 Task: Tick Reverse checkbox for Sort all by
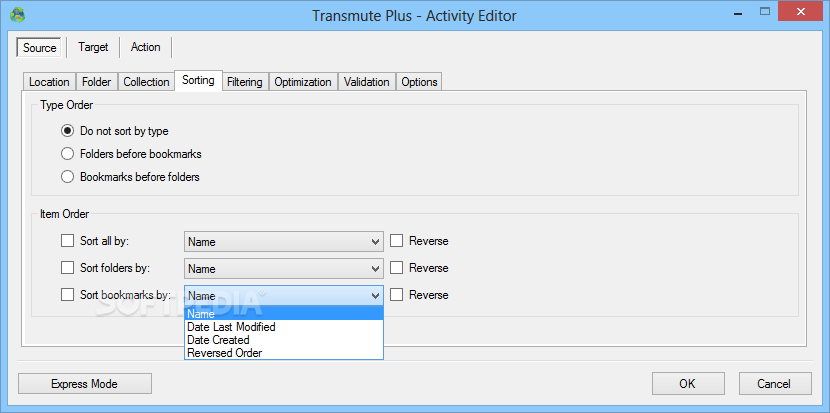(x=396, y=241)
